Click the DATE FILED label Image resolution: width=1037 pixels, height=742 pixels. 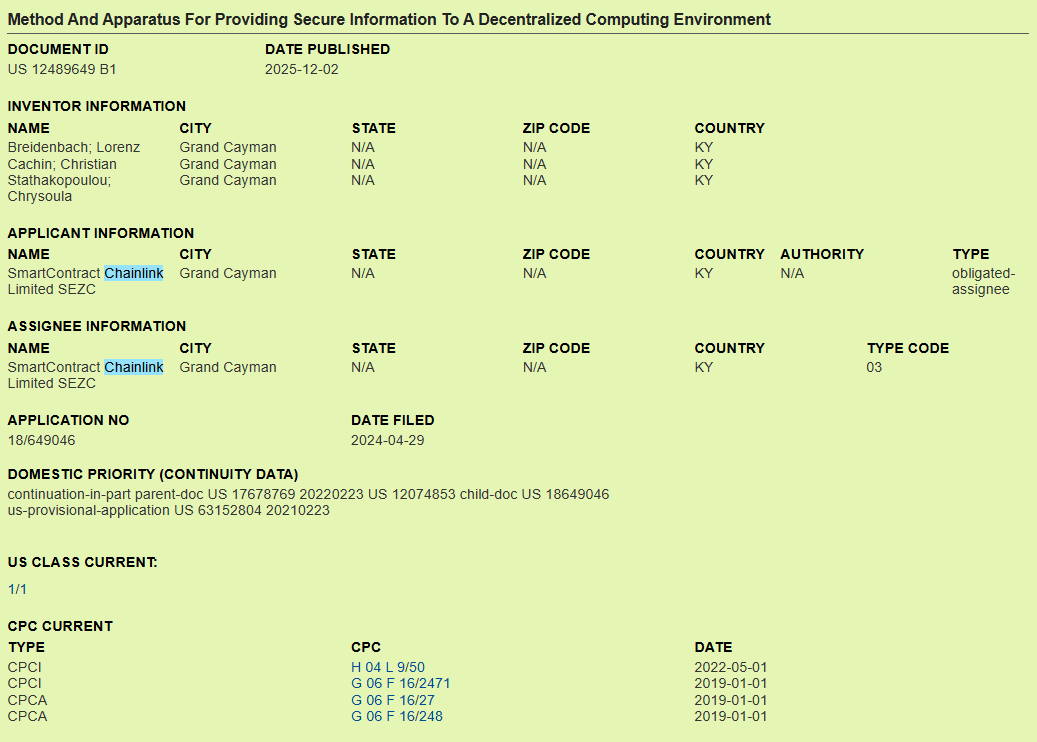click(393, 421)
